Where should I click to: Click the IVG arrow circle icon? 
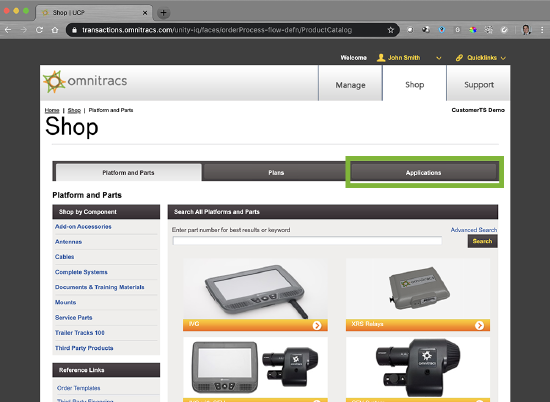coord(317,326)
